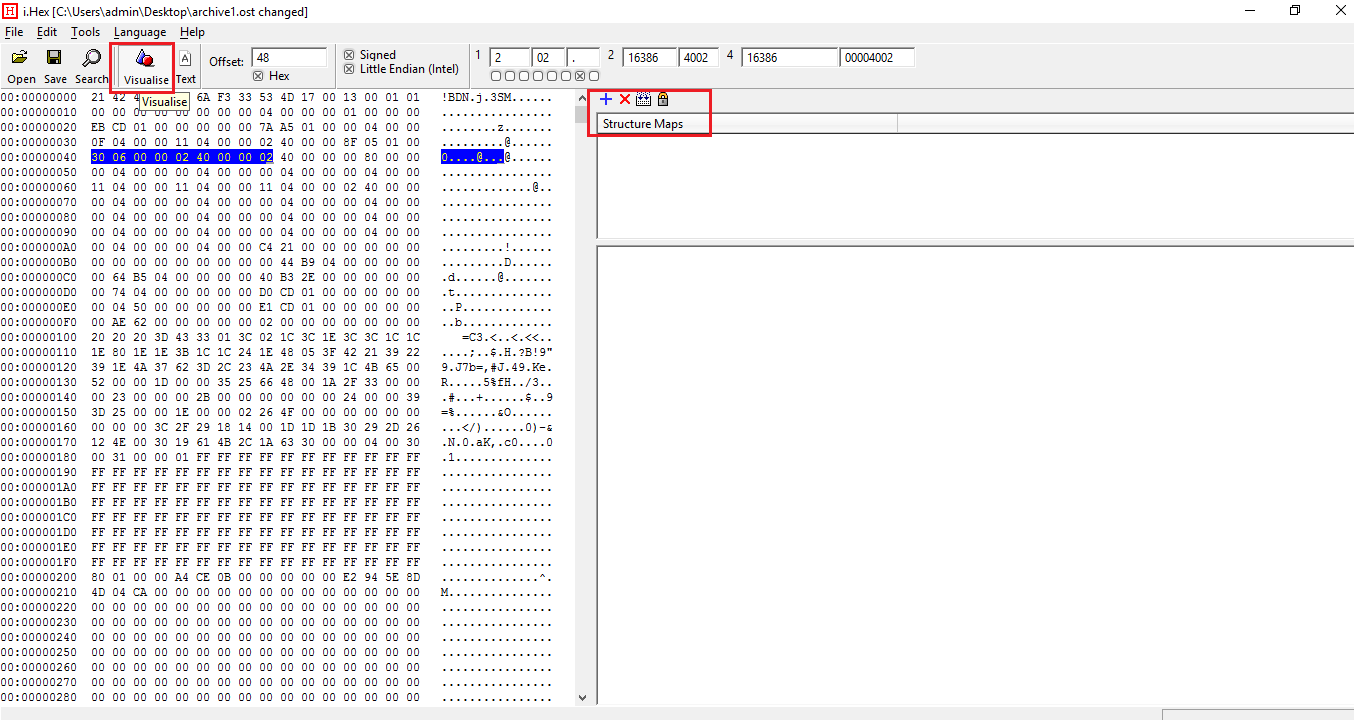This screenshot has height=720, width=1354.
Task: Select offset row 00:00000280
Action: click(39, 697)
